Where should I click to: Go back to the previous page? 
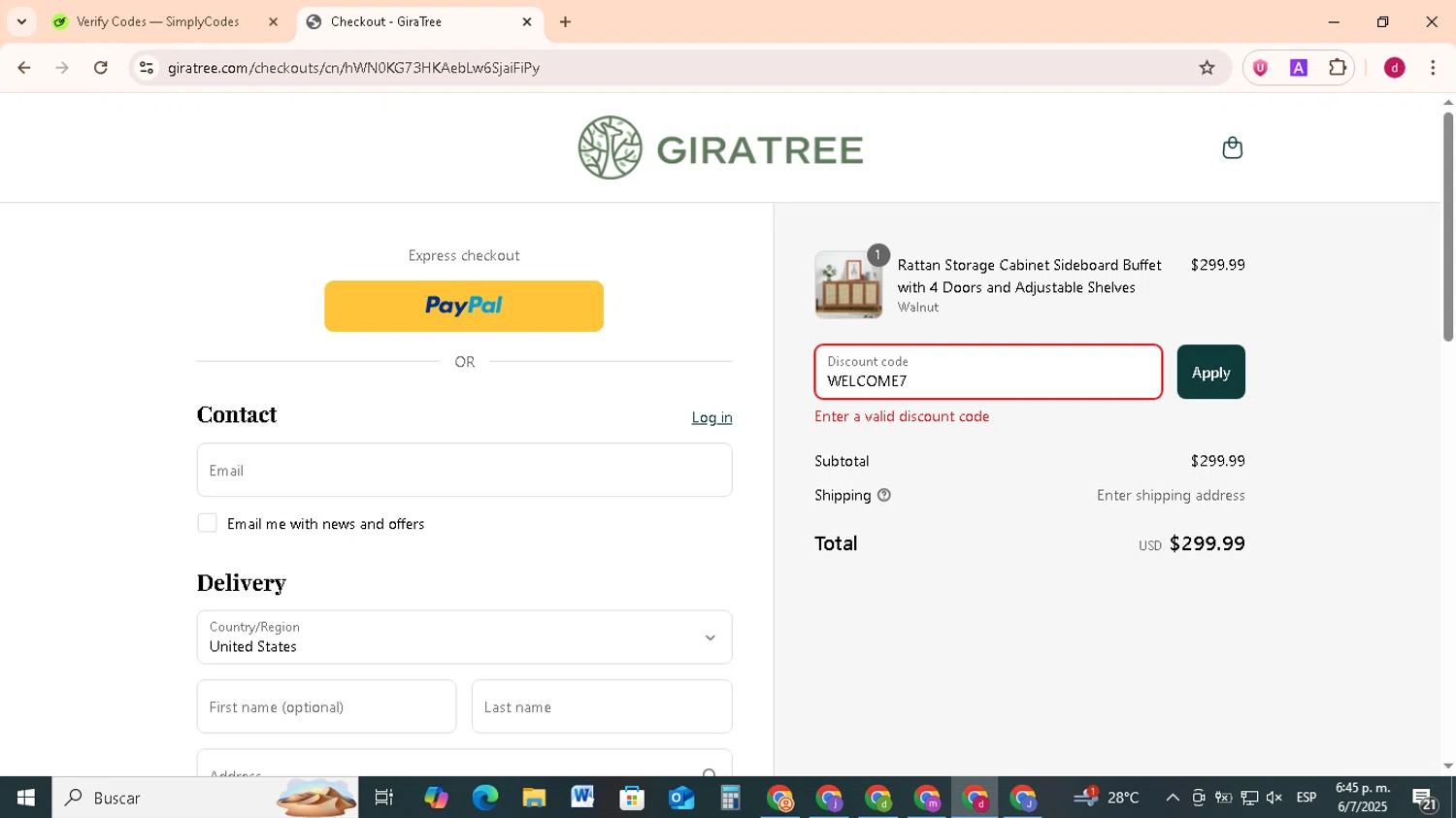coord(24,68)
